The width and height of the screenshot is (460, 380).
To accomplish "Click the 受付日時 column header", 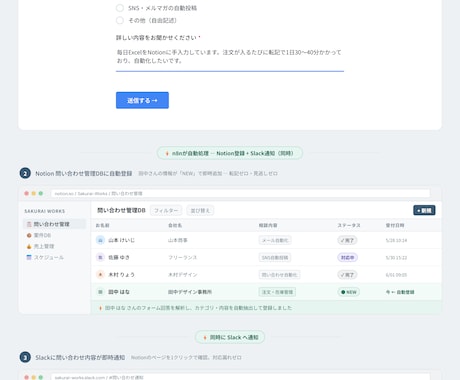I will point(395,226).
